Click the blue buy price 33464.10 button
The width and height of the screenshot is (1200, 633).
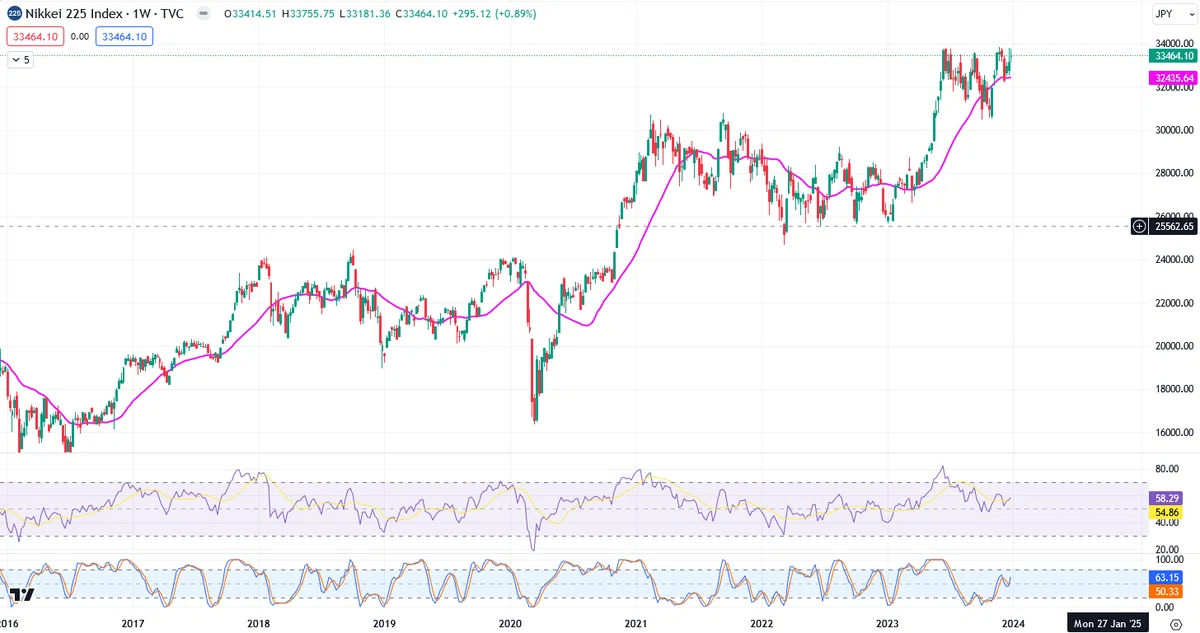pyautogui.click(x=124, y=36)
